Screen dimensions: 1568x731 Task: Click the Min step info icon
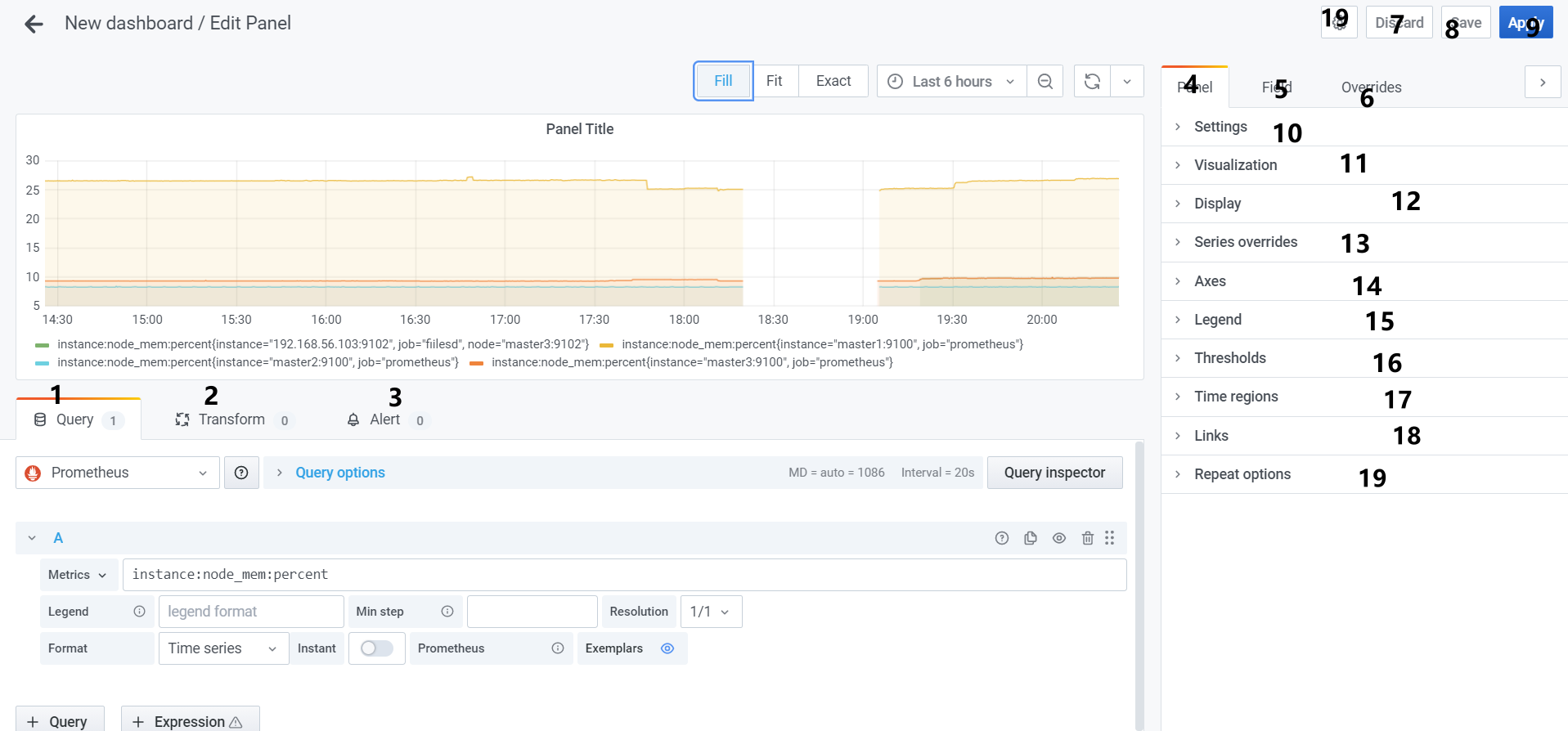click(x=447, y=612)
